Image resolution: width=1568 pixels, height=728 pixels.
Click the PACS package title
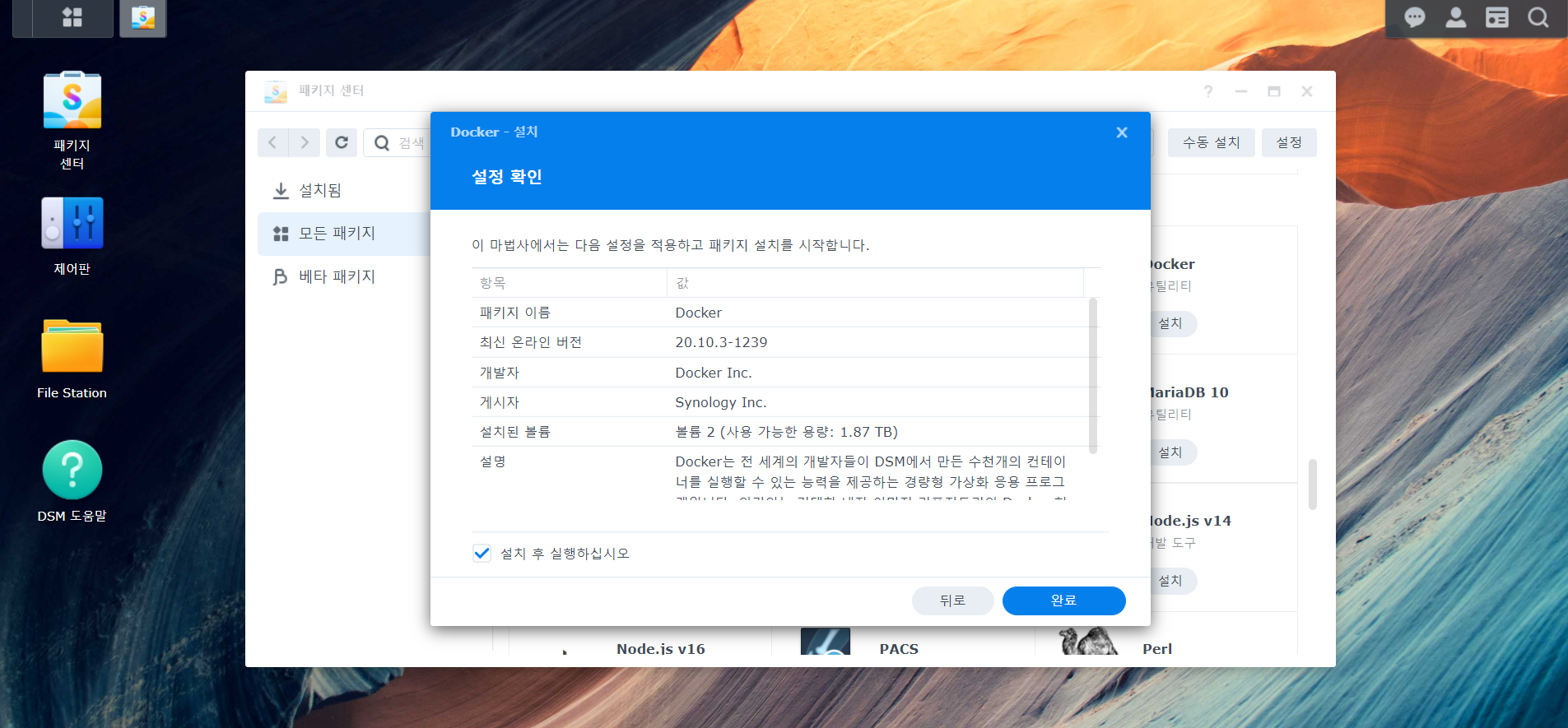point(899,649)
